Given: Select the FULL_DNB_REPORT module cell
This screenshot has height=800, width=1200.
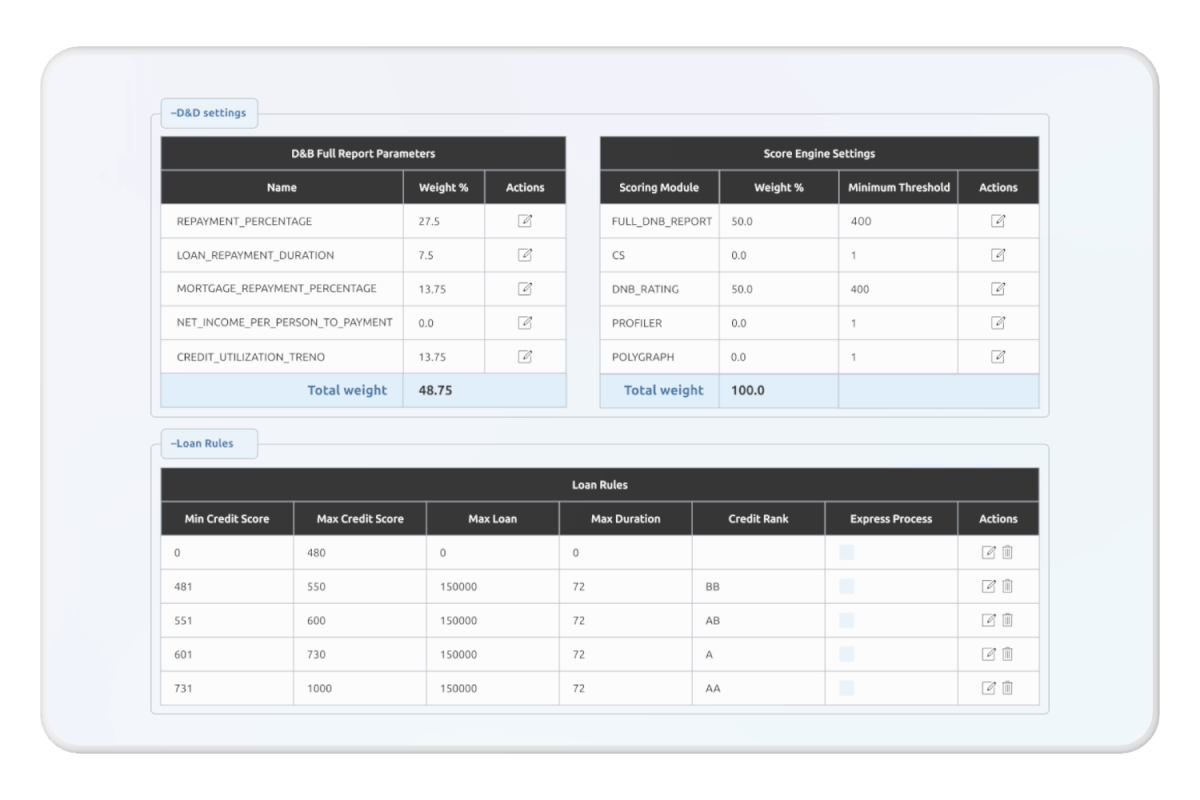Looking at the screenshot, I should click(659, 221).
